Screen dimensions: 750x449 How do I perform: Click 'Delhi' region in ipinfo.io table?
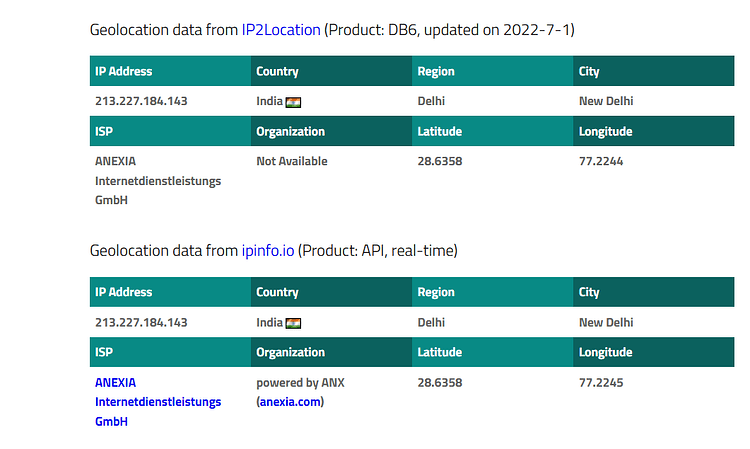point(431,322)
